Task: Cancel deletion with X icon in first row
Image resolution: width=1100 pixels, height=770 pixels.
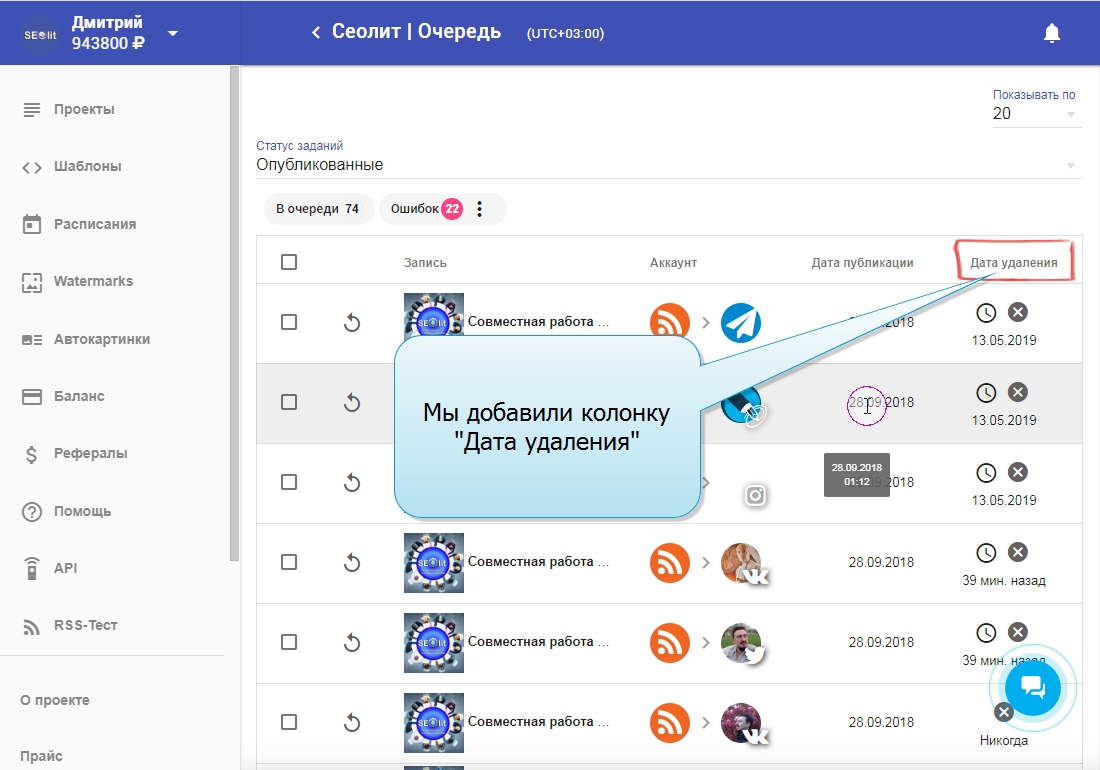Action: click(1017, 312)
